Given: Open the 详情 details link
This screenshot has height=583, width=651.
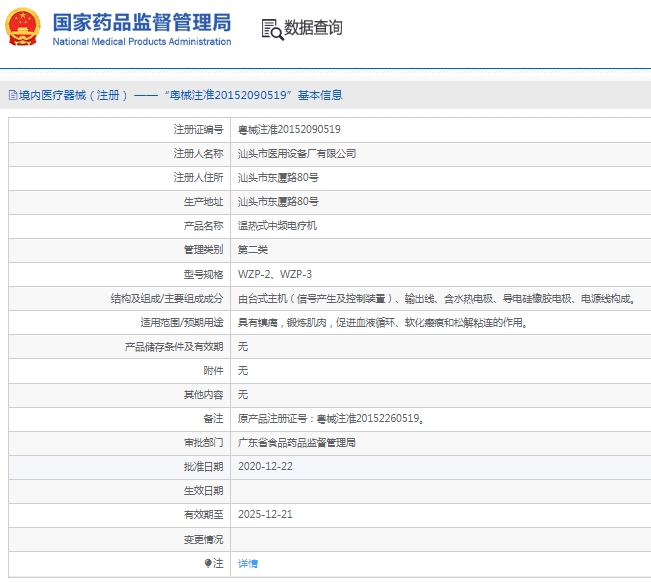Looking at the screenshot, I should point(248,563).
